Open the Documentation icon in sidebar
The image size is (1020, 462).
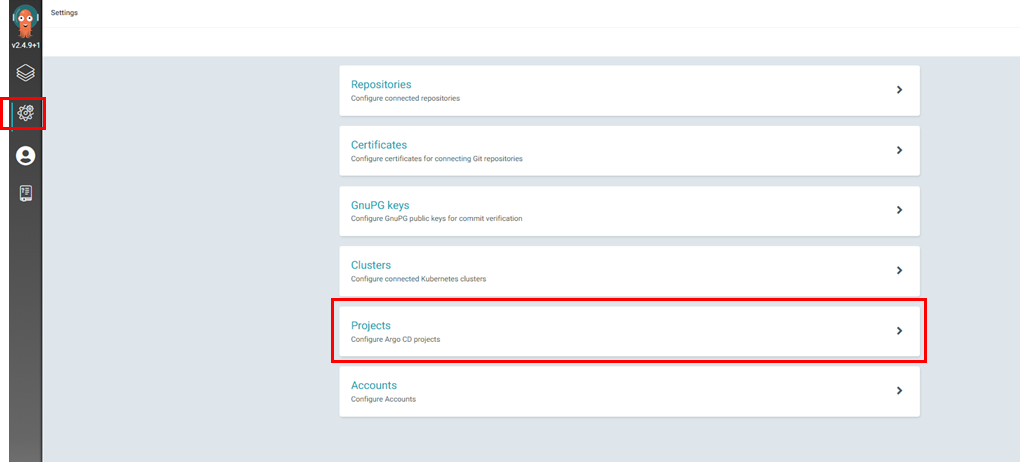coord(25,193)
